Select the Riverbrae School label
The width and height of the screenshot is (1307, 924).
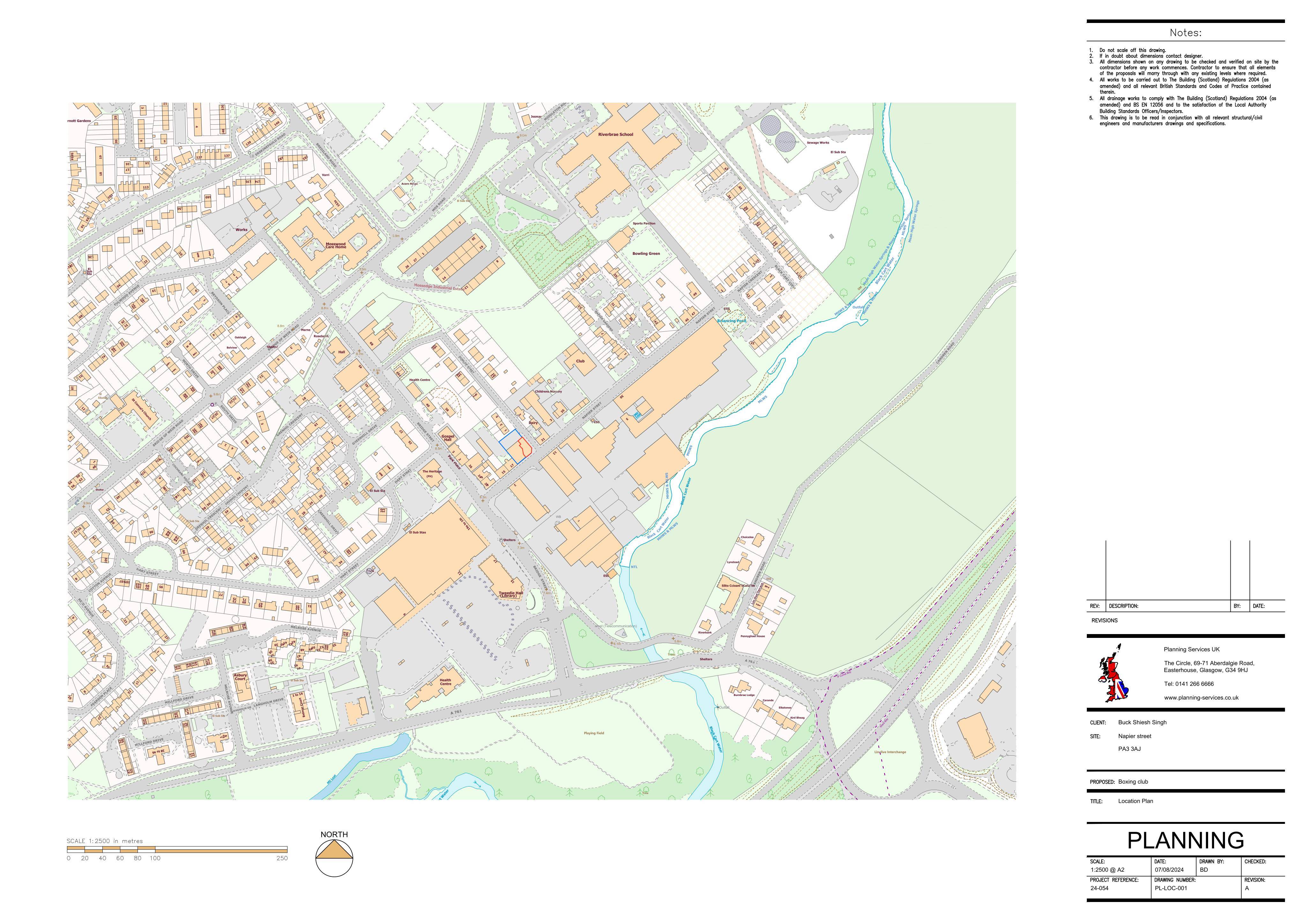615,135
